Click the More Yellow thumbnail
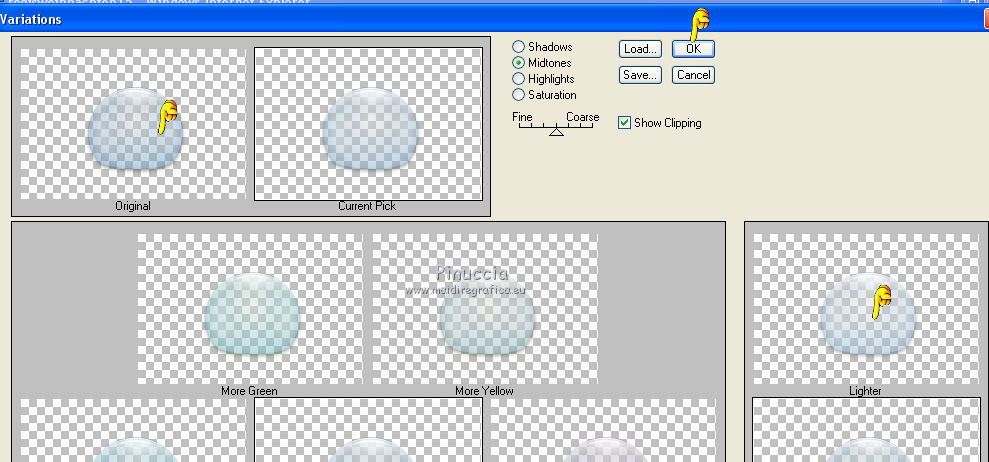This screenshot has width=989, height=462. (x=485, y=309)
